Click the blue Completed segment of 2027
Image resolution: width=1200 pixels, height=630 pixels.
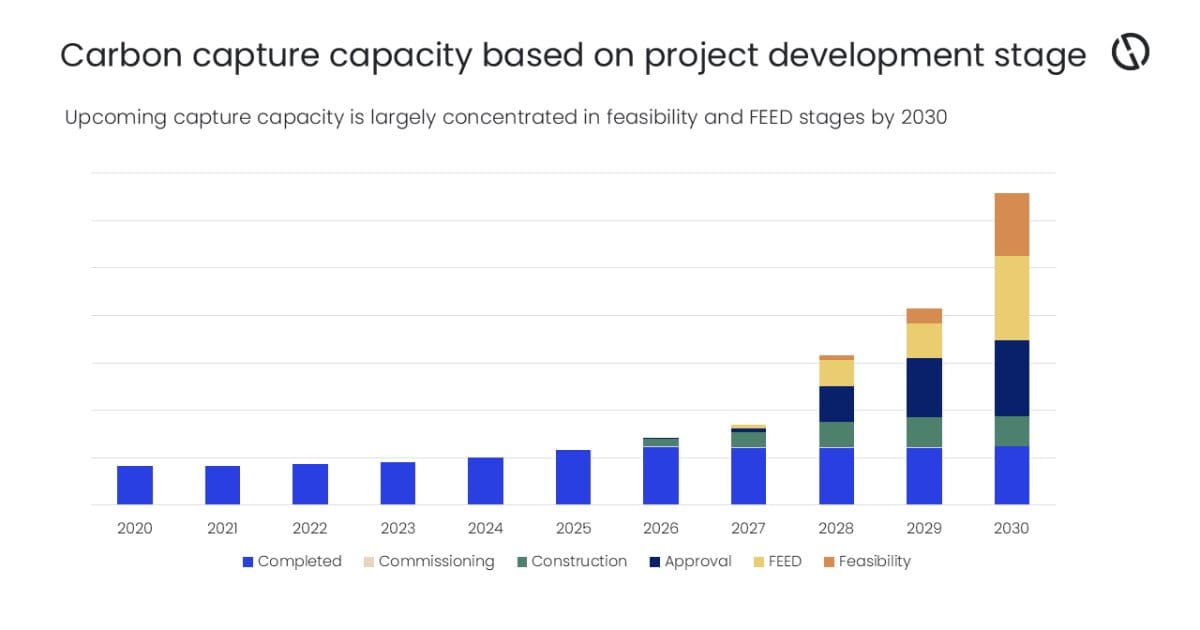[748, 476]
